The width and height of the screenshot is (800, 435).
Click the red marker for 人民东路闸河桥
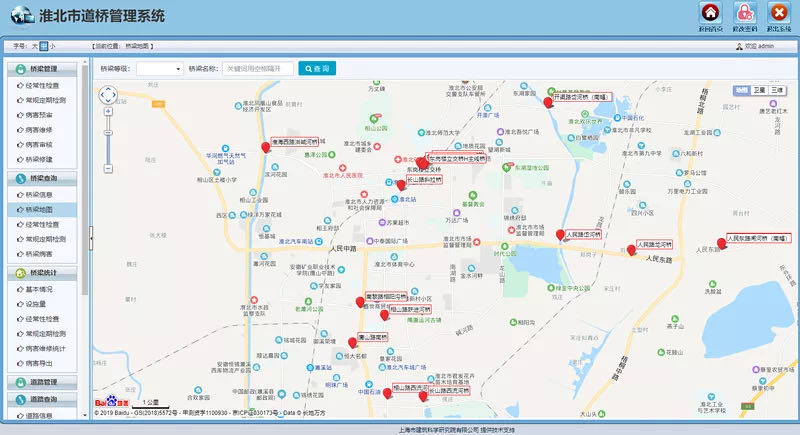(x=722, y=243)
